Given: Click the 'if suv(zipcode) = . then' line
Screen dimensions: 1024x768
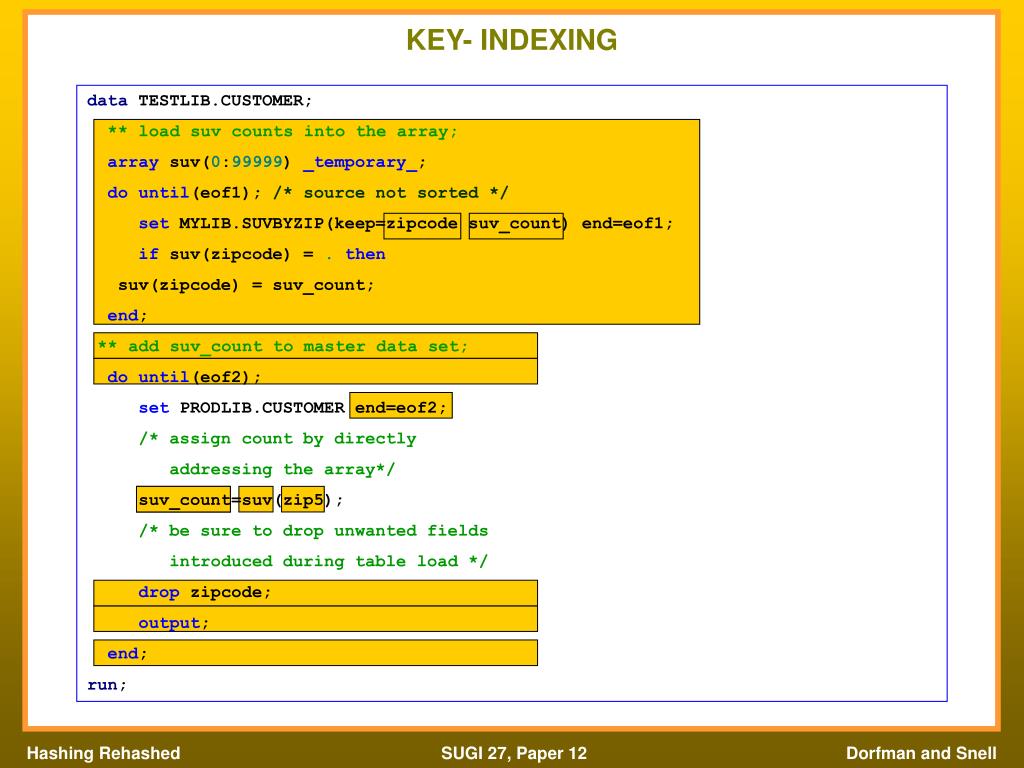Looking at the screenshot, I should [x=261, y=254].
